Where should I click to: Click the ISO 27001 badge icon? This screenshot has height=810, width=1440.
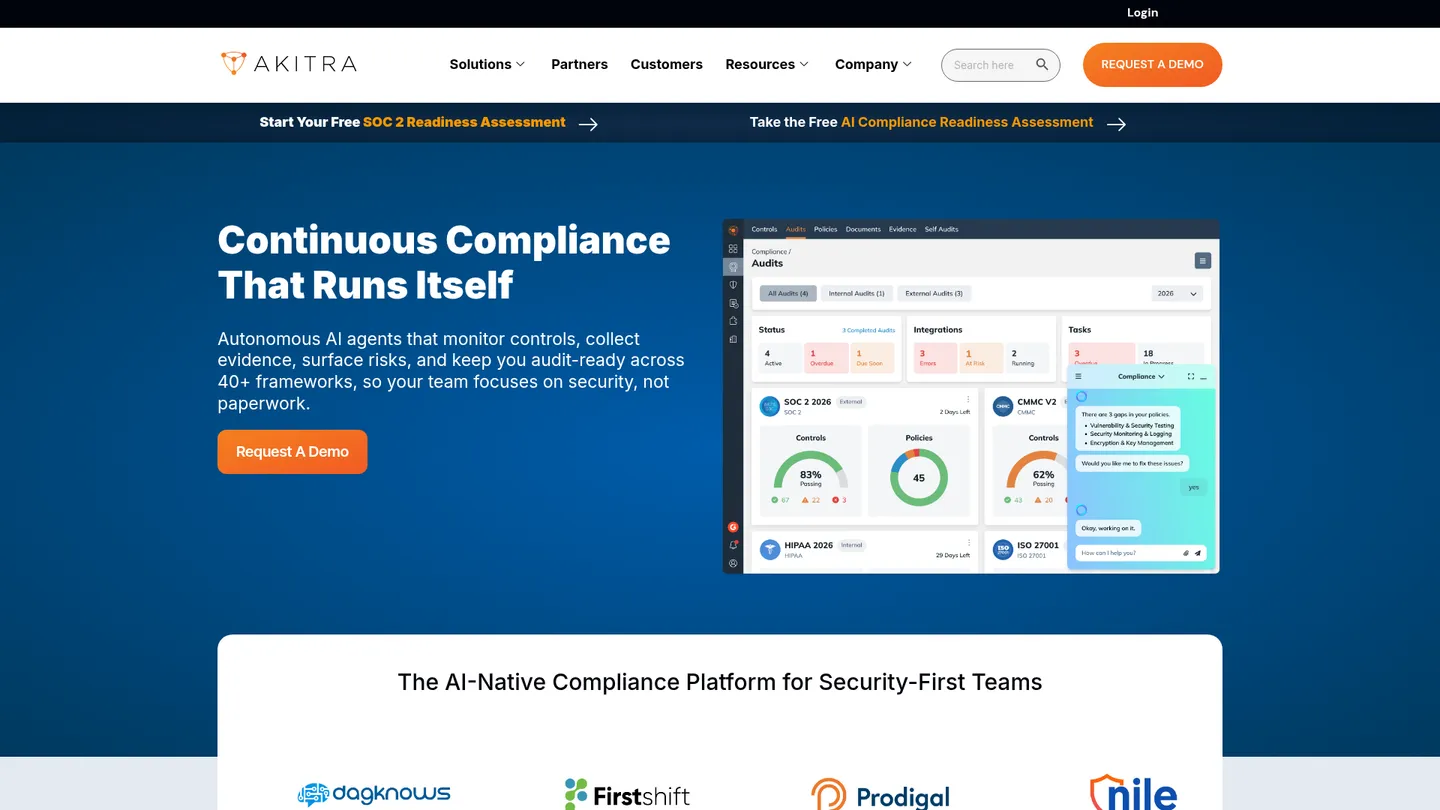point(1003,549)
